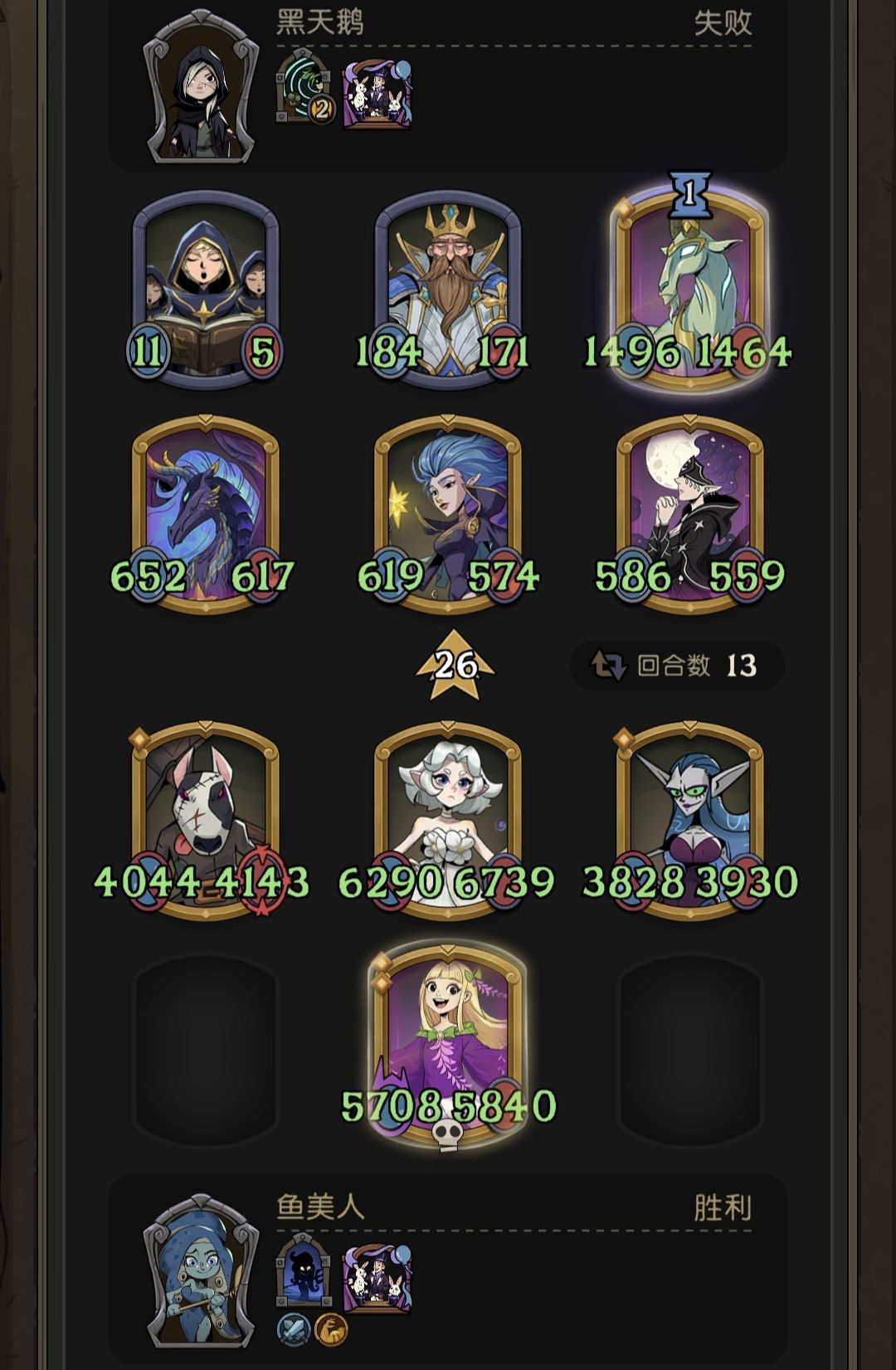
Task: Open 黑天鹅 hooded hero portrait
Action: [200, 87]
